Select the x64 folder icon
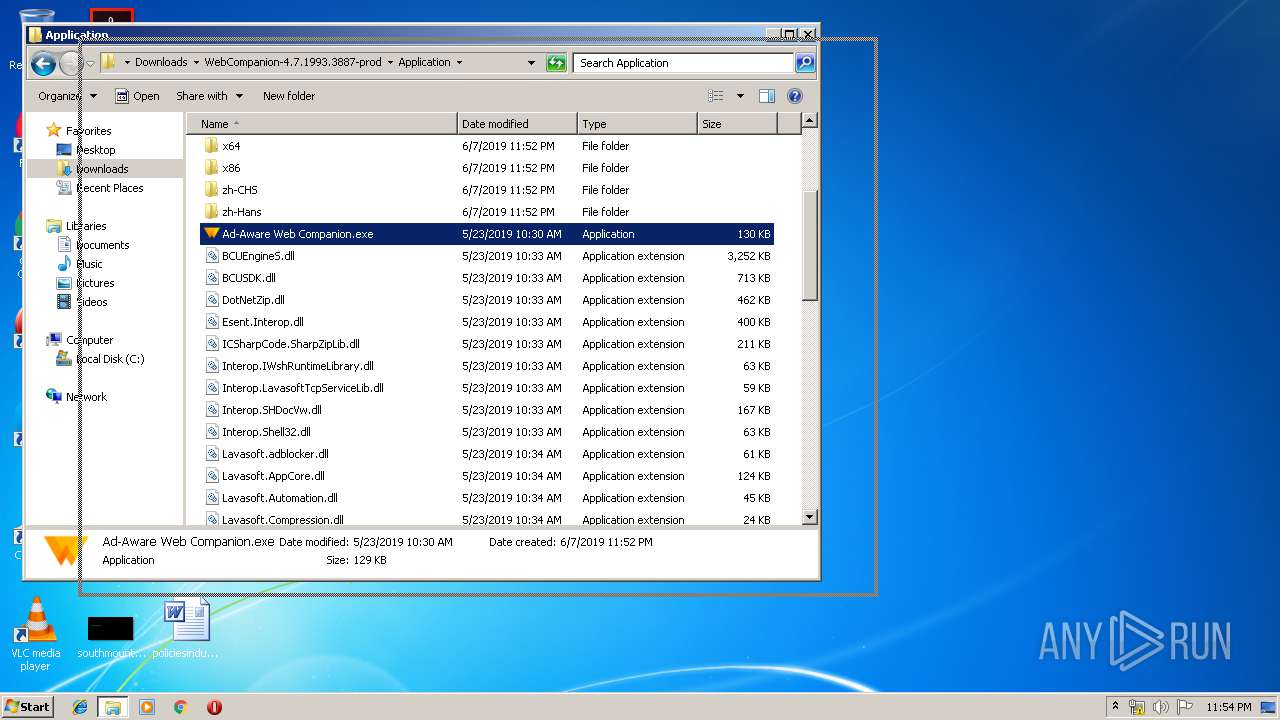This screenshot has height=720, width=1280. [x=211, y=146]
